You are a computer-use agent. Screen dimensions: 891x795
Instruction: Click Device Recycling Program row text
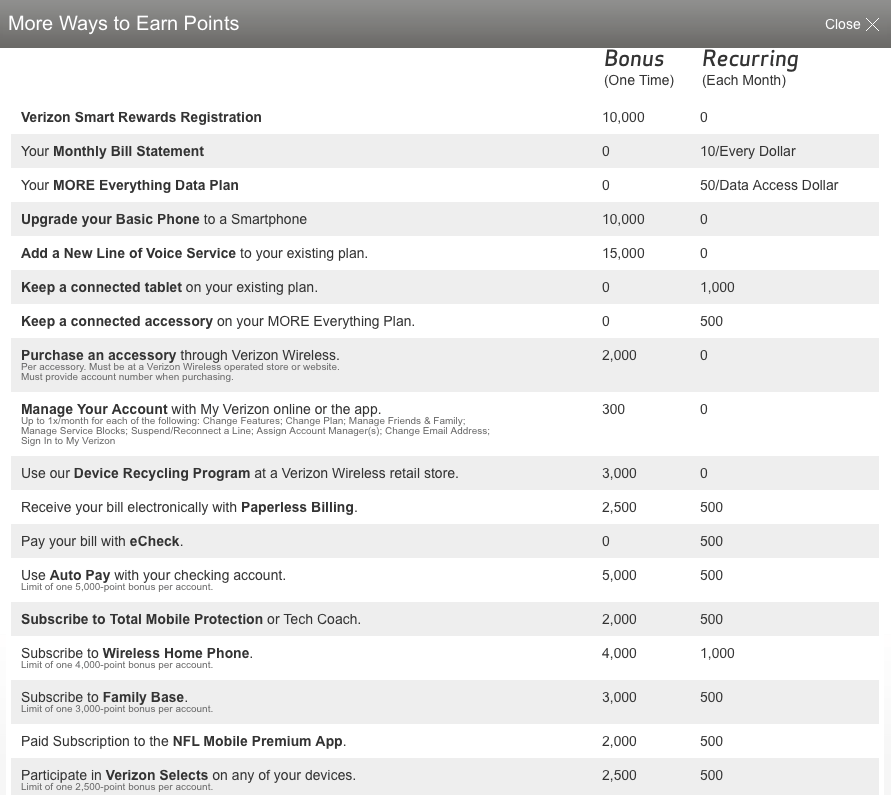tap(240, 473)
